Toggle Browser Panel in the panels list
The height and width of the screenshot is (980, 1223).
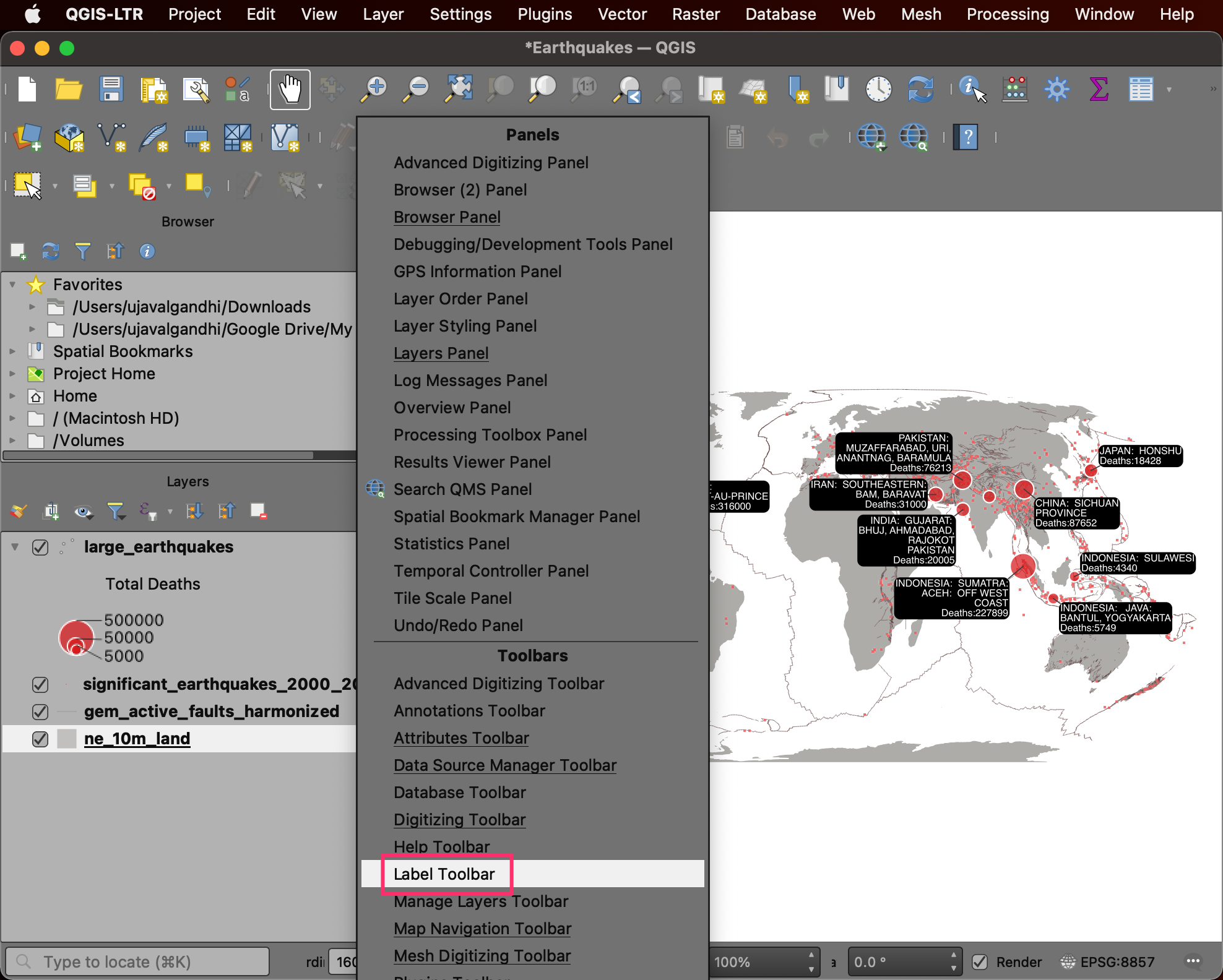tap(447, 217)
